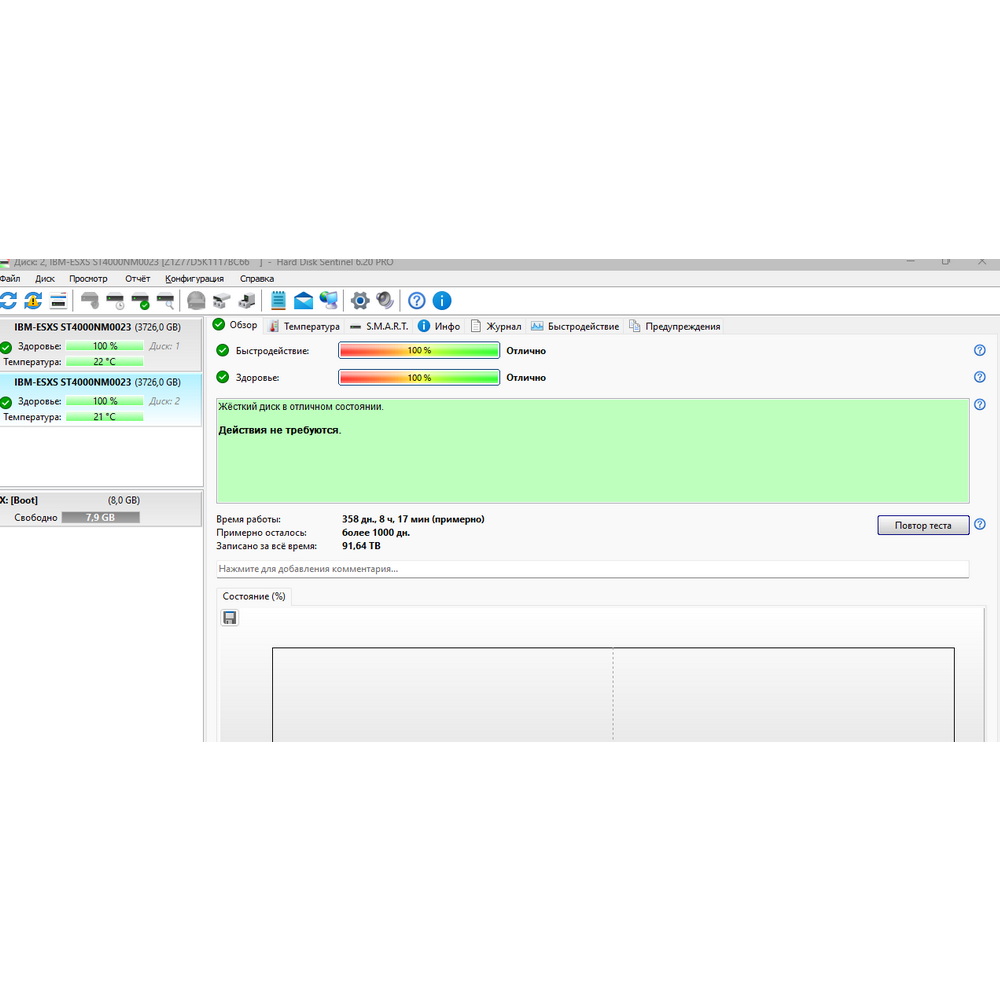1000x1000 pixels.
Task: Click the disk with green checkmark toolbar icon
Action: (140, 301)
